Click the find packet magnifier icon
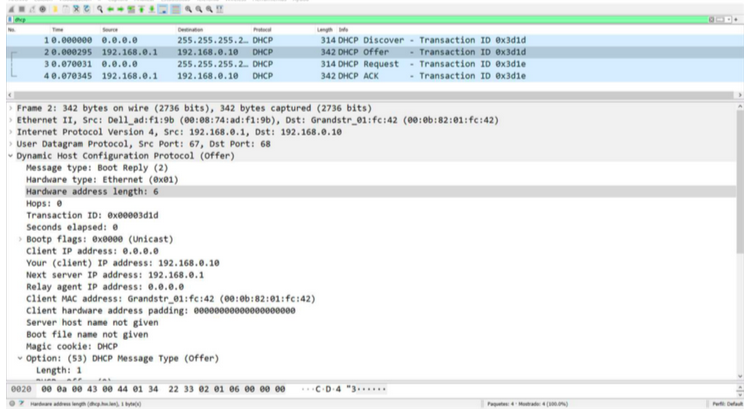Screen dimensions: 744x413 click(100, 9)
